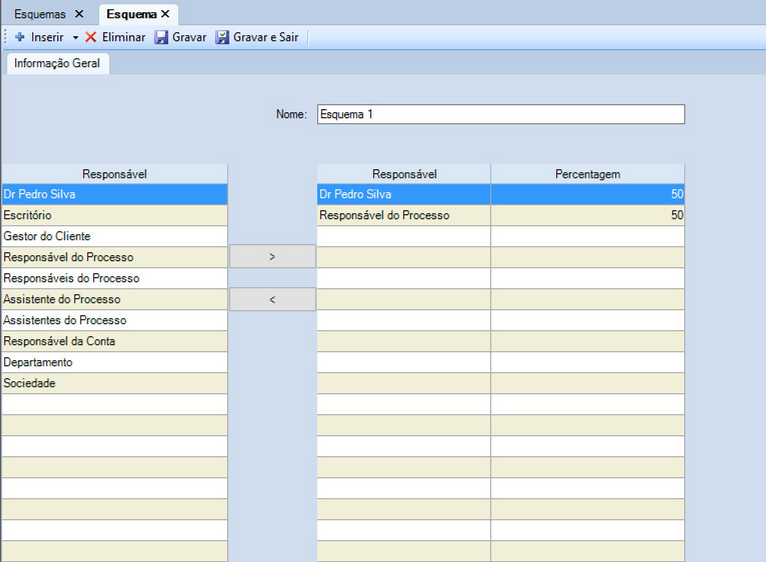Click the Inserir plus icon
The image size is (766, 562).
pos(20,37)
